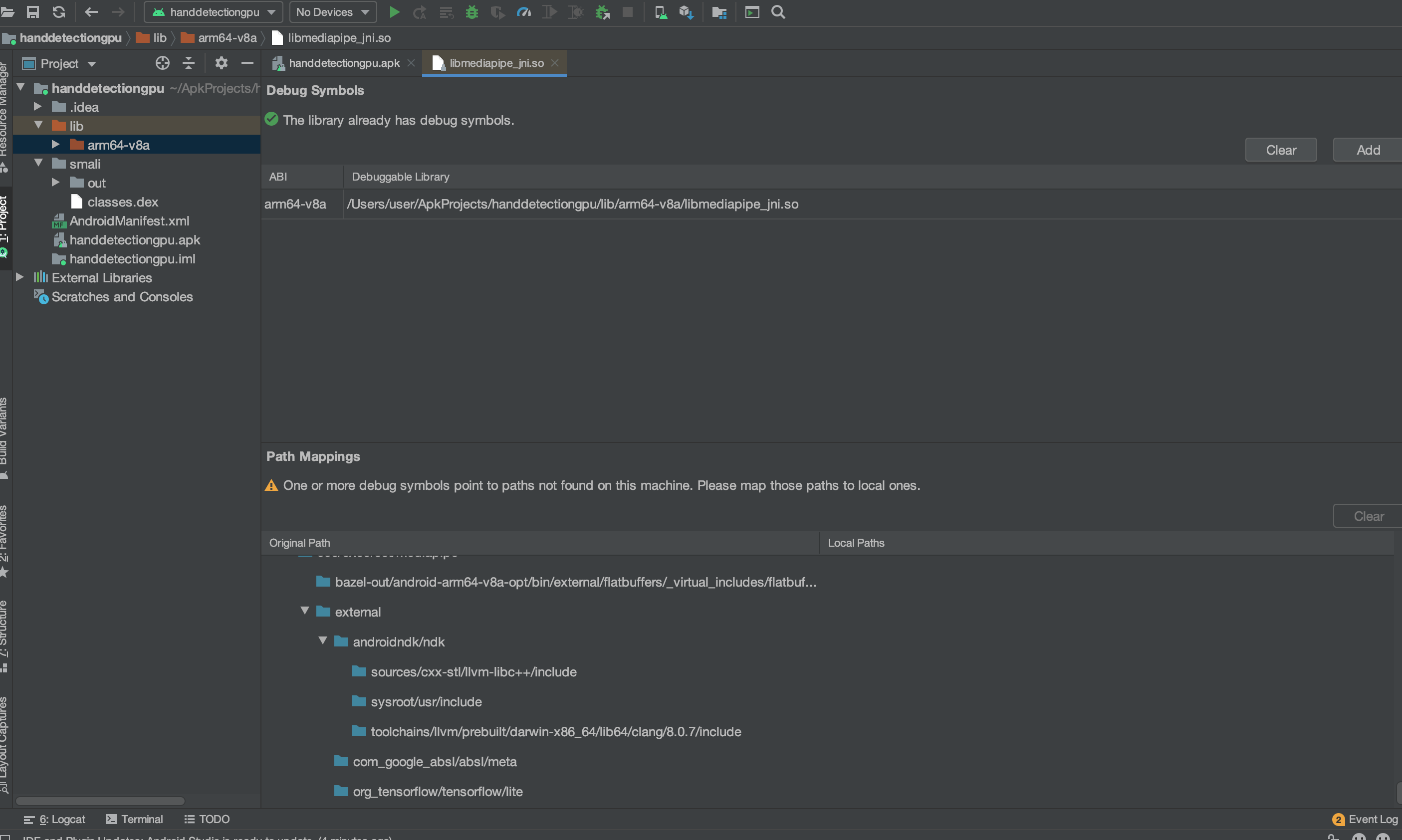Open the Logcat panel
Image resolution: width=1402 pixels, height=840 pixels.
tap(61, 819)
